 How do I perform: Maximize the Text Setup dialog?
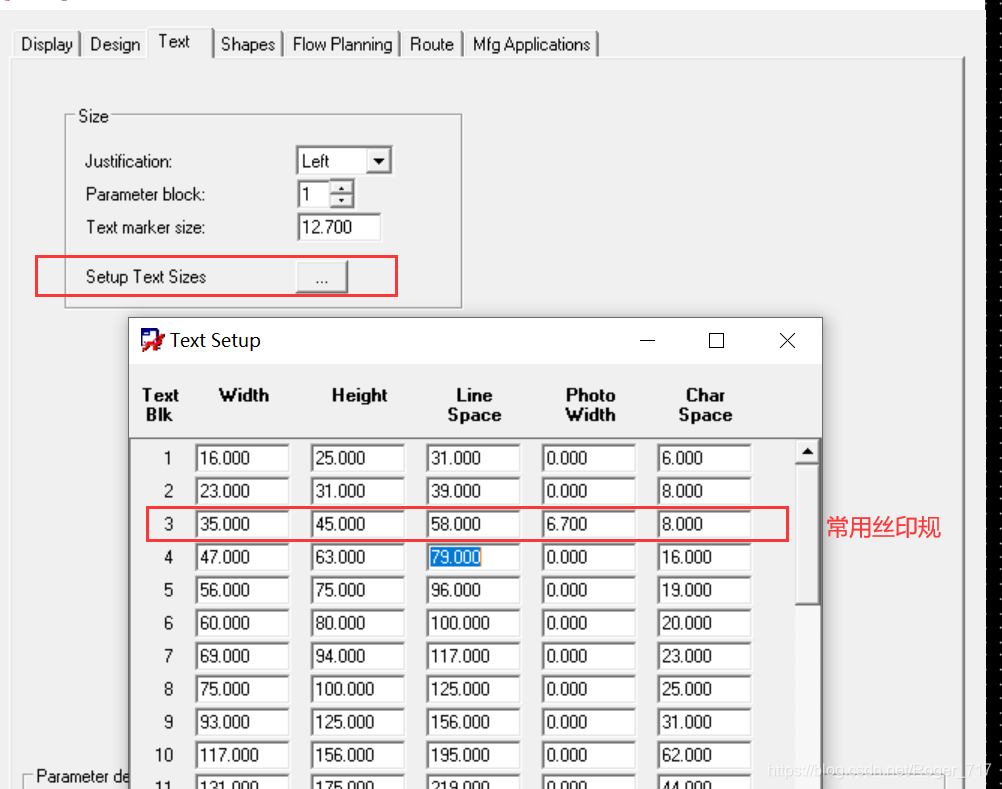[716, 341]
